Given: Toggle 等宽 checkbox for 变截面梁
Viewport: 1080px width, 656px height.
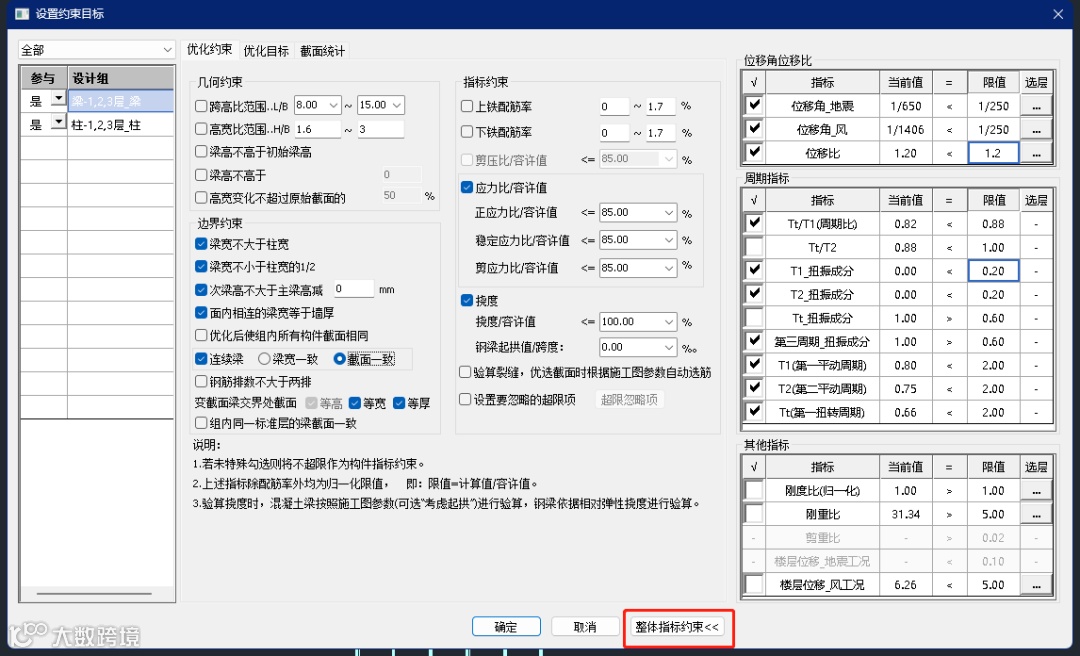Looking at the screenshot, I should (355, 403).
